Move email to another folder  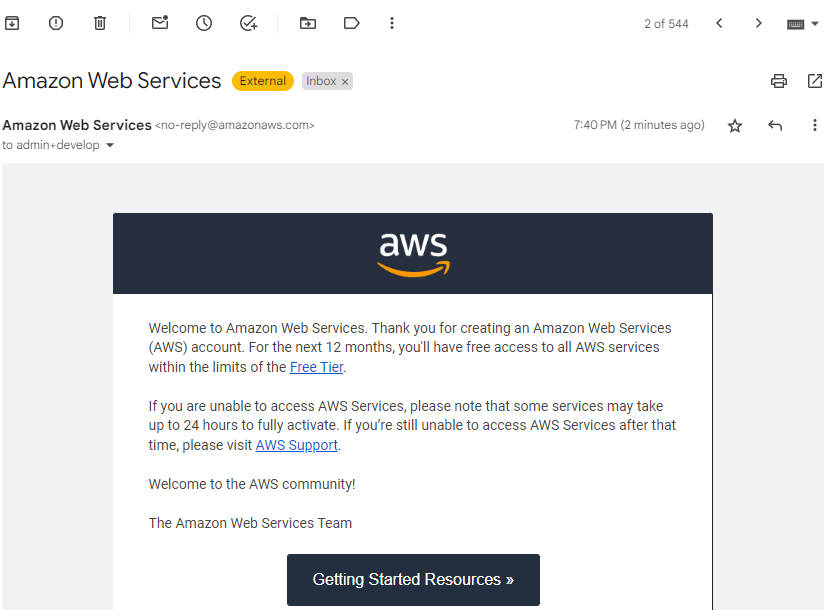point(308,23)
